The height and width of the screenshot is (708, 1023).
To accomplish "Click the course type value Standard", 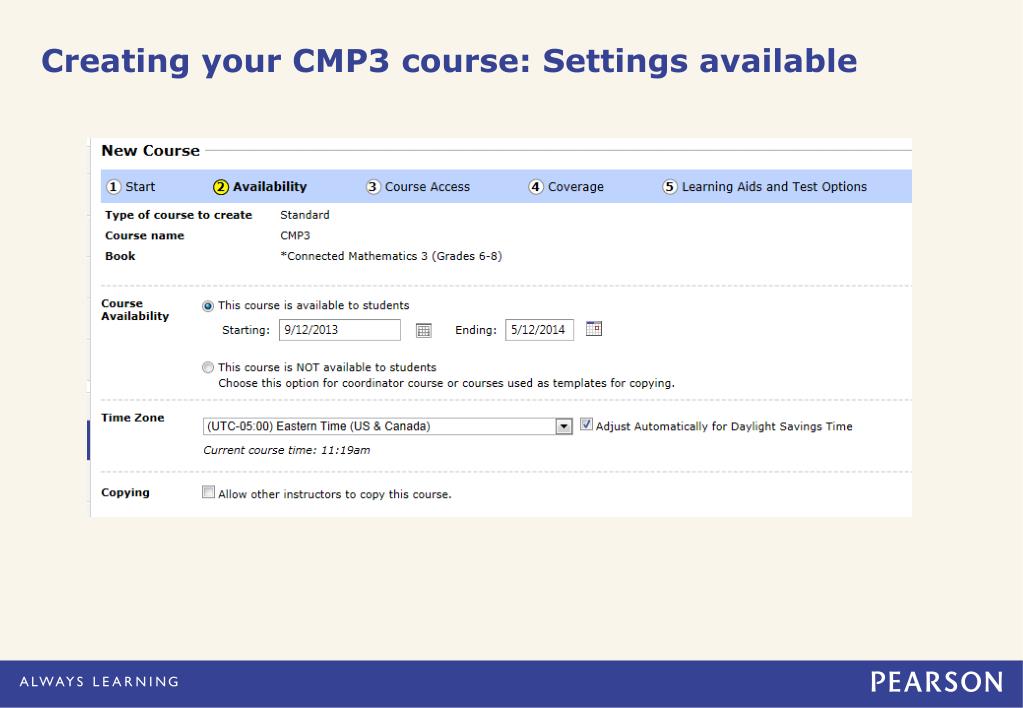I will tap(305, 215).
